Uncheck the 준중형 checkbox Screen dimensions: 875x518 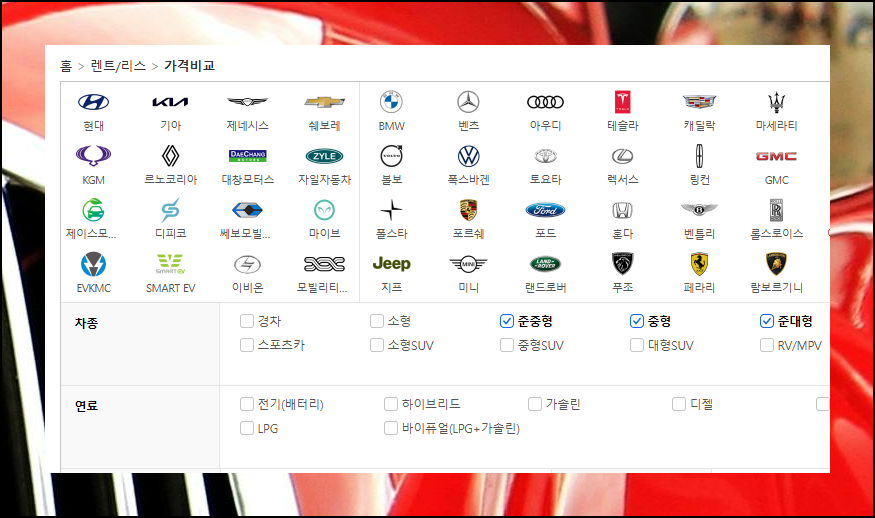click(507, 321)
